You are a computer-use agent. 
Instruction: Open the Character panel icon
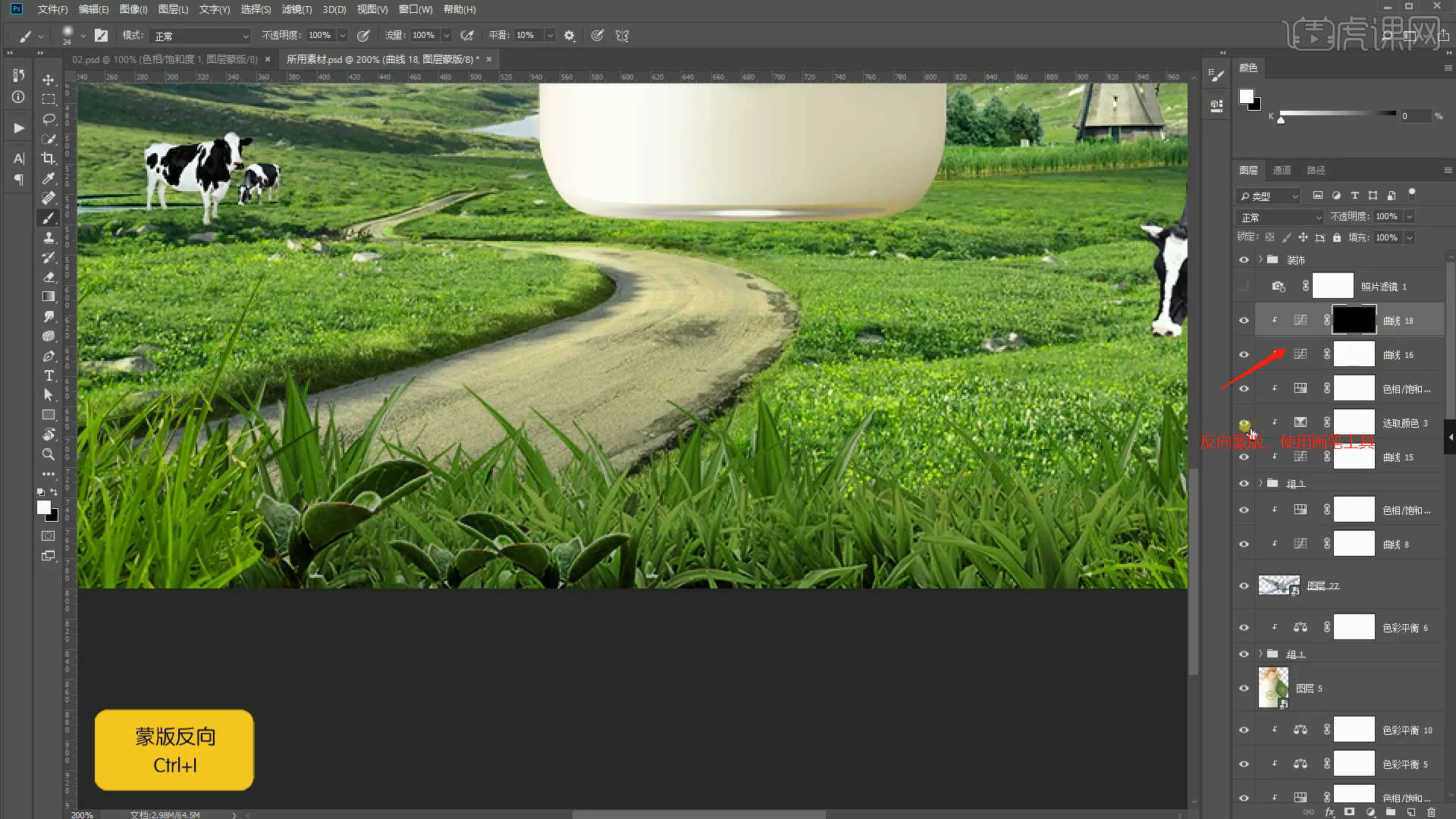[x=19, y=158]
